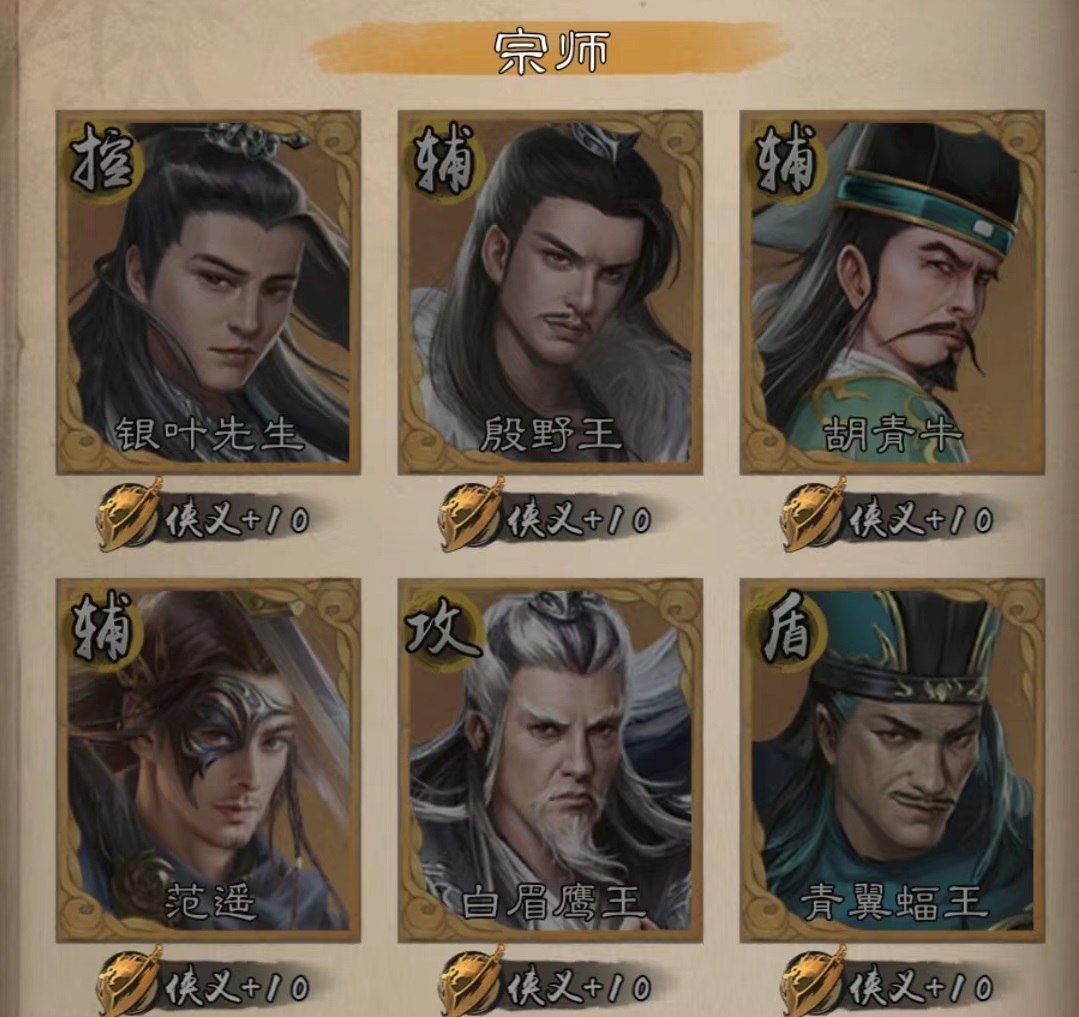Open the 胡青牛 character portrait

pyautogui.click(x=893, y=292)
